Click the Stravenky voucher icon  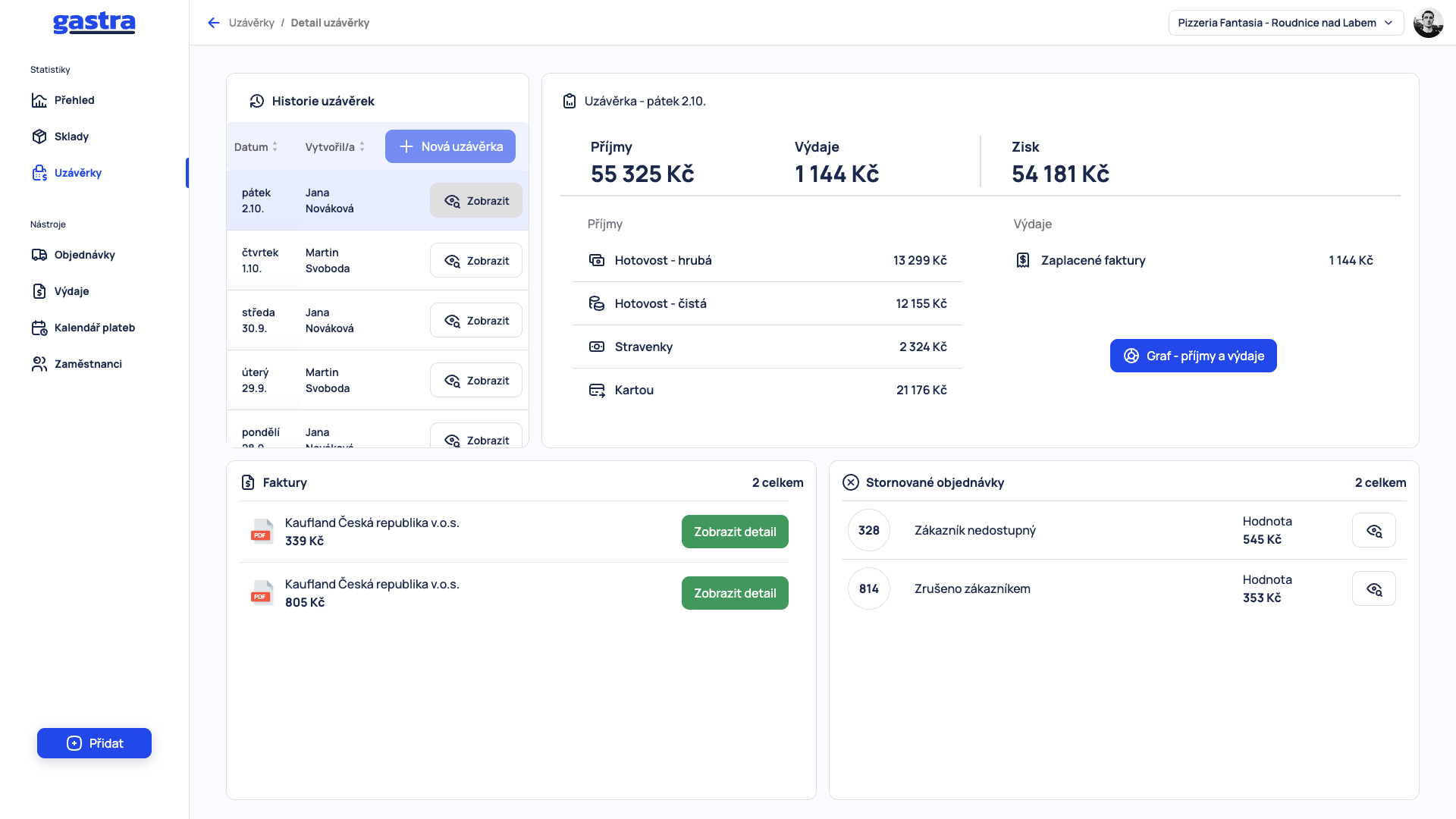[597, 347]
